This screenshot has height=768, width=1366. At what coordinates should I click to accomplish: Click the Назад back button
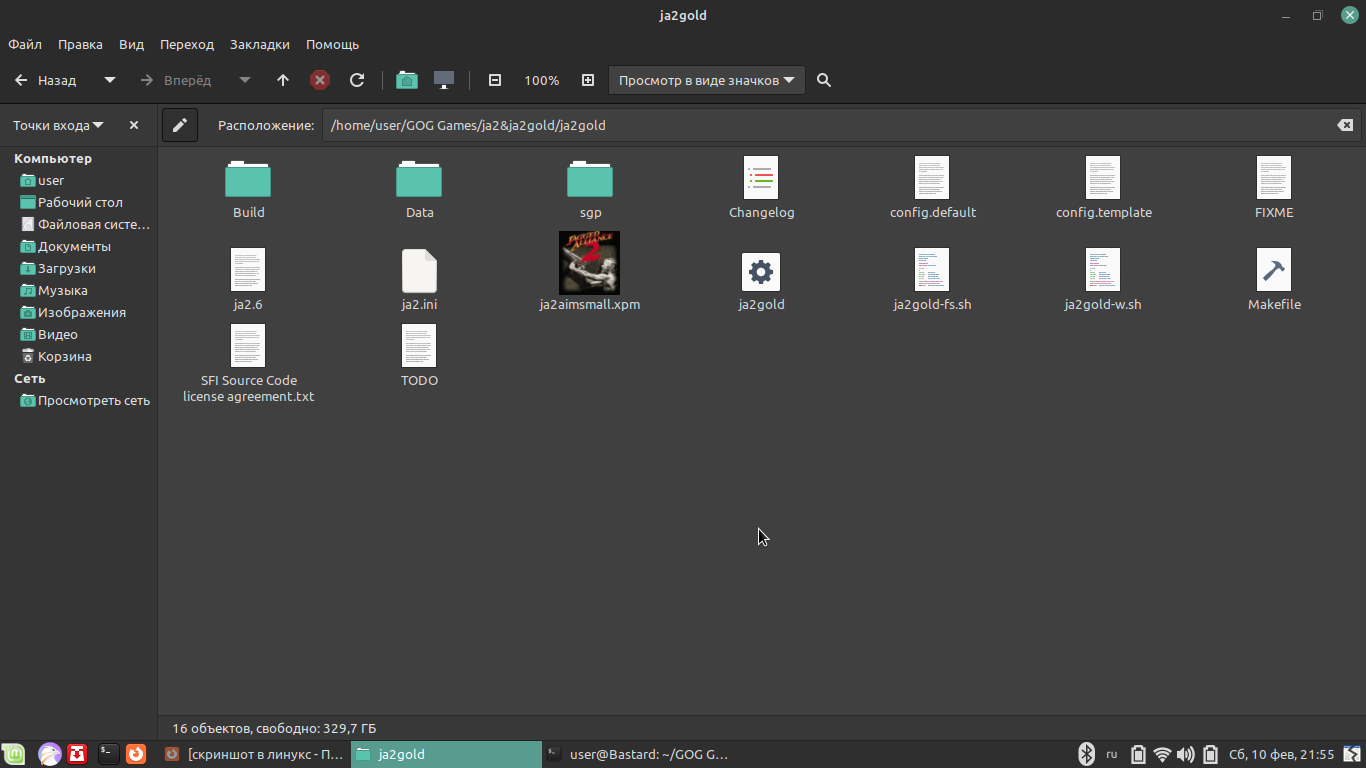click(46, 80)
